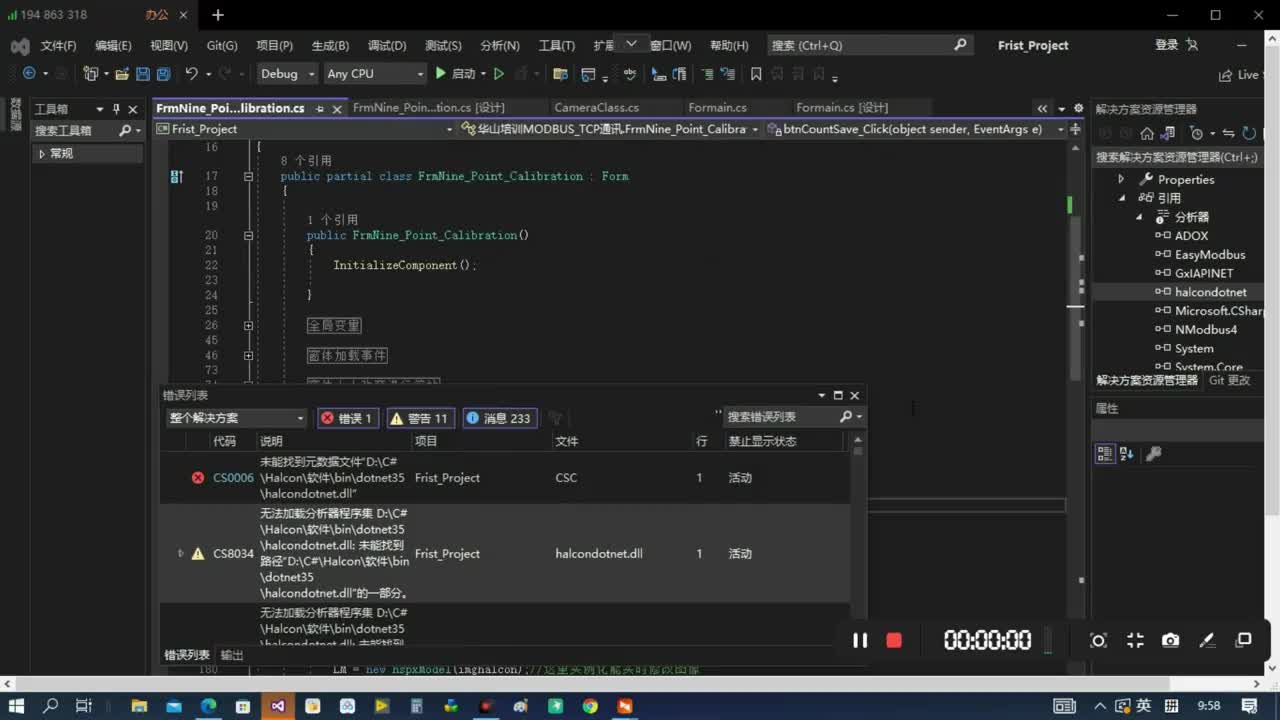Screen dimensions: 1280x720
Task: Click the Search Error List input field
Action: (x=782, y=417)
